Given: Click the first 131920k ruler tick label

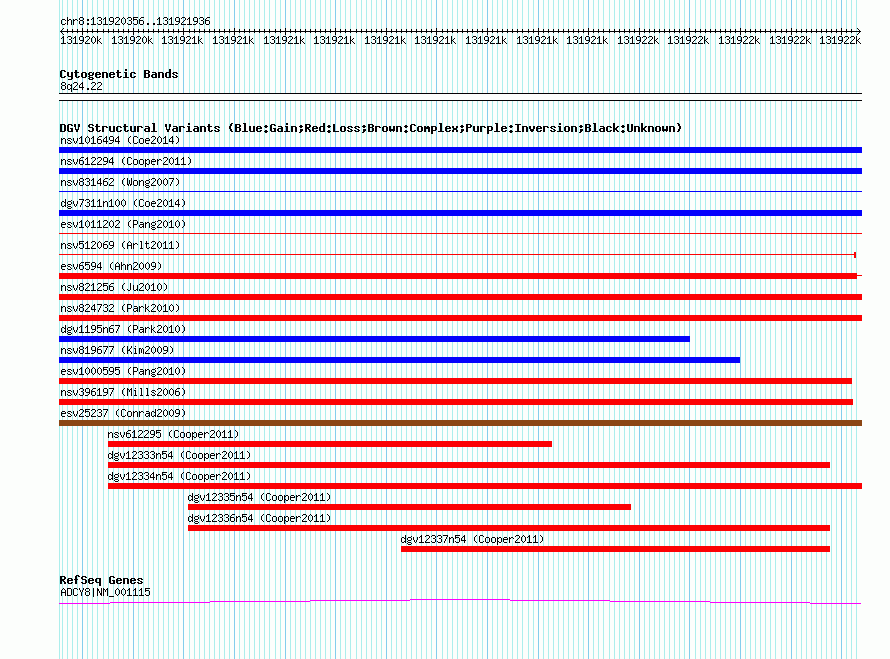Looking at the screenshot, I should click(81, 40).
